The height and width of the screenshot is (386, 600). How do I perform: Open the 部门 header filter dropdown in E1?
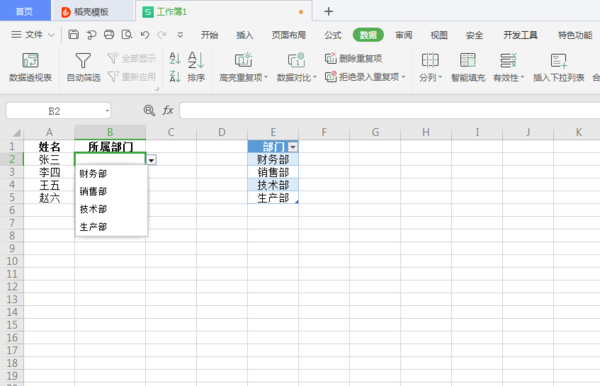[x=293, y=147]
